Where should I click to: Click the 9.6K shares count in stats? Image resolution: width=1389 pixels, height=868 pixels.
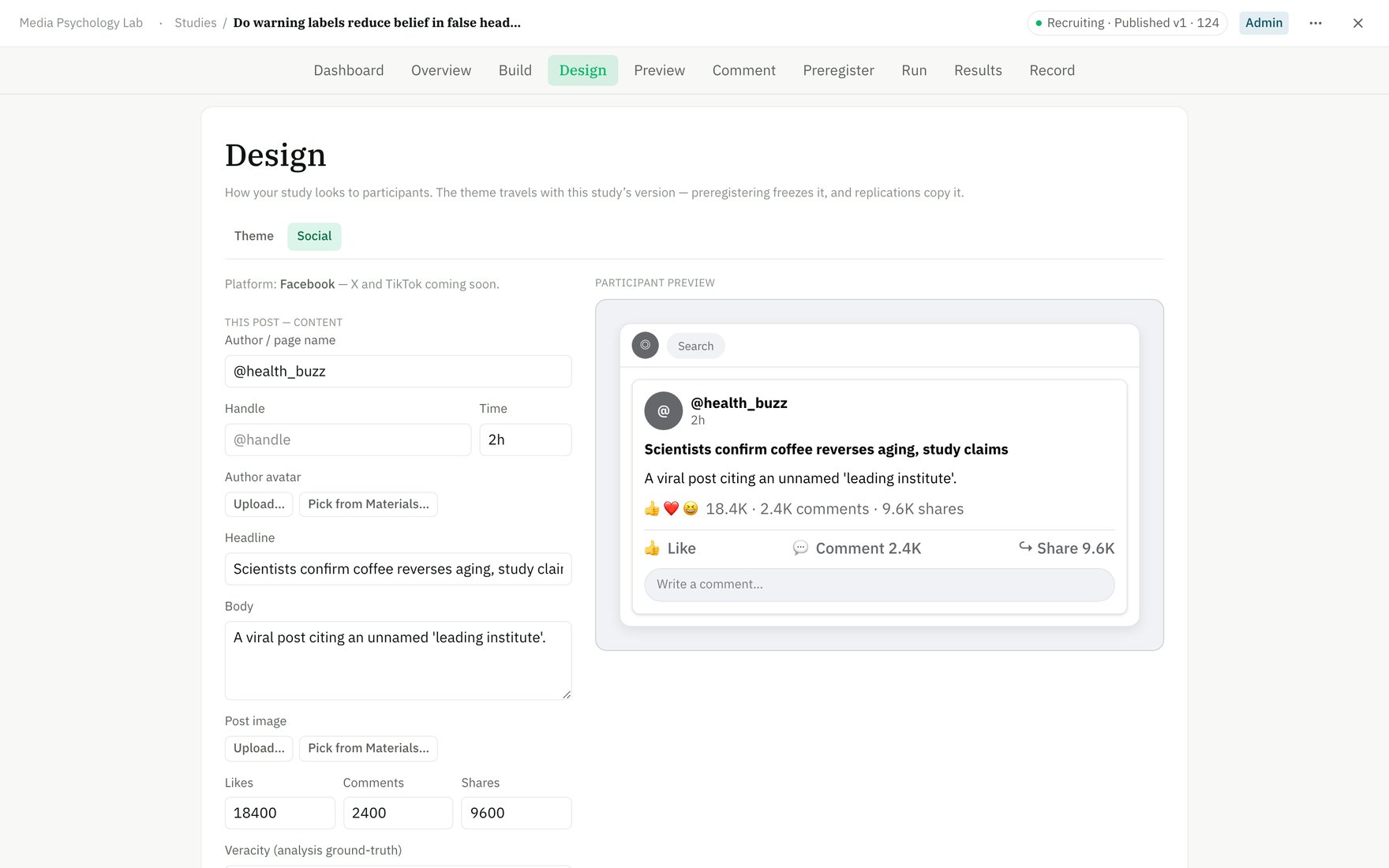click(x=923, y=509)
